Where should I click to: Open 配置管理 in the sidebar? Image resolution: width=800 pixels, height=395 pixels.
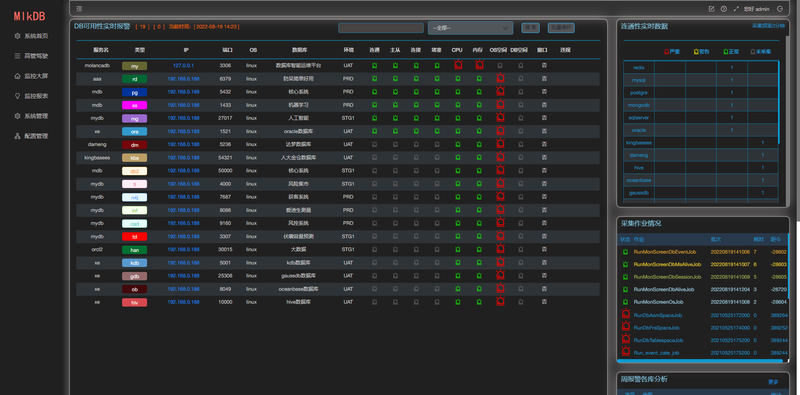coord(31,136)
